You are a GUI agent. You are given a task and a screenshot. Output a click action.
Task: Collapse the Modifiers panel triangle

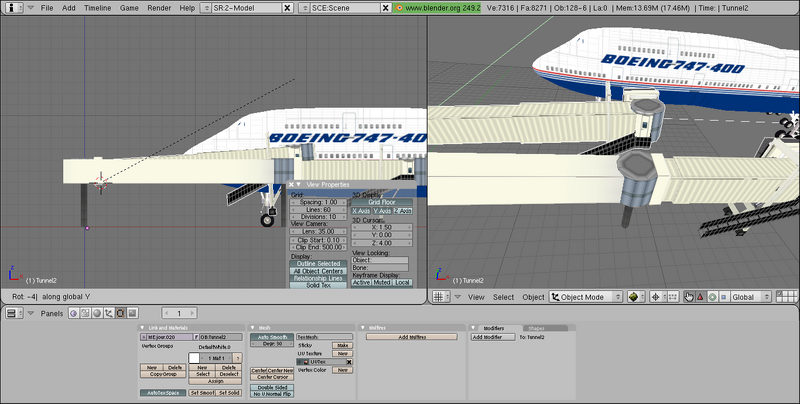473,328
